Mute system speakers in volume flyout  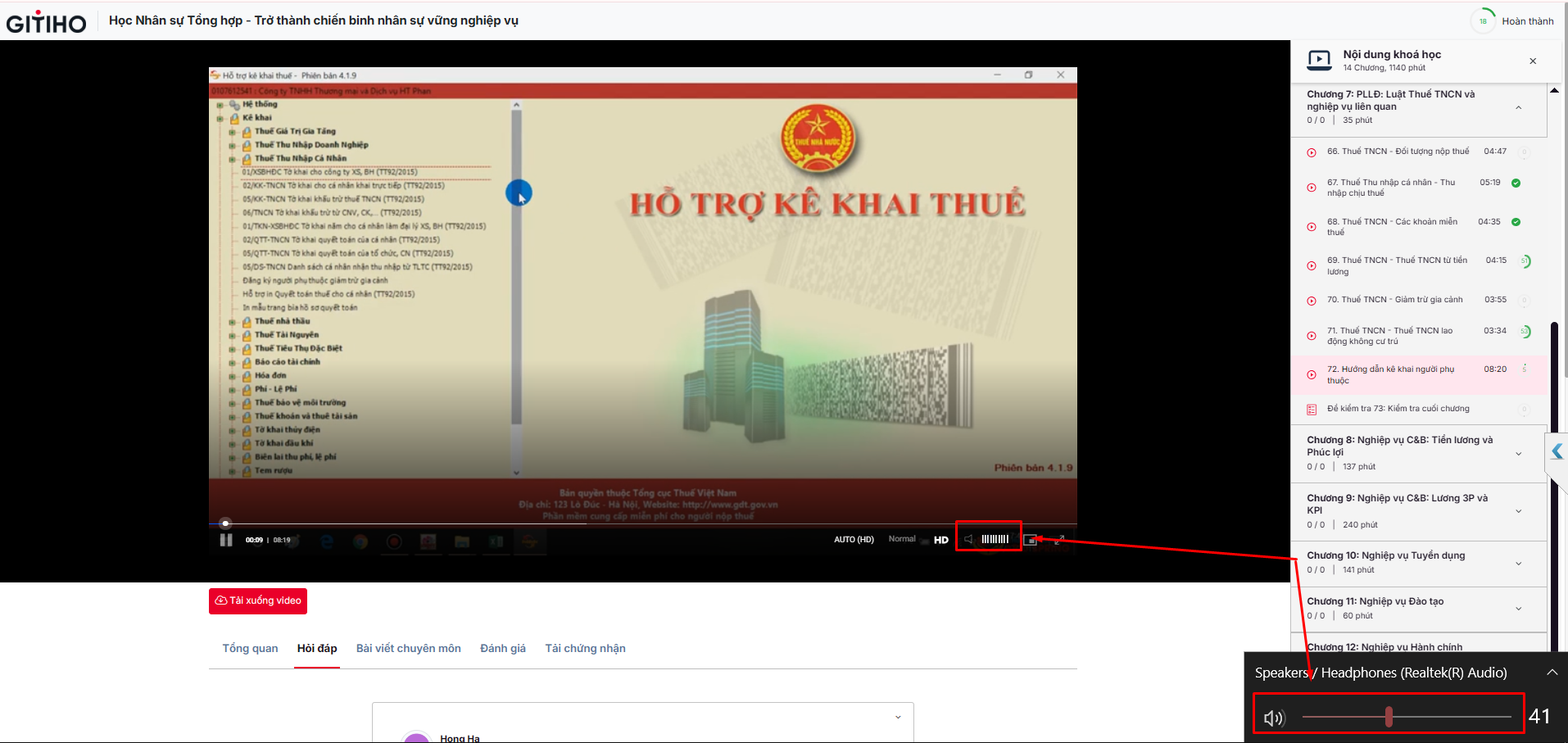pyautogui.click(x=1274, y=718)
